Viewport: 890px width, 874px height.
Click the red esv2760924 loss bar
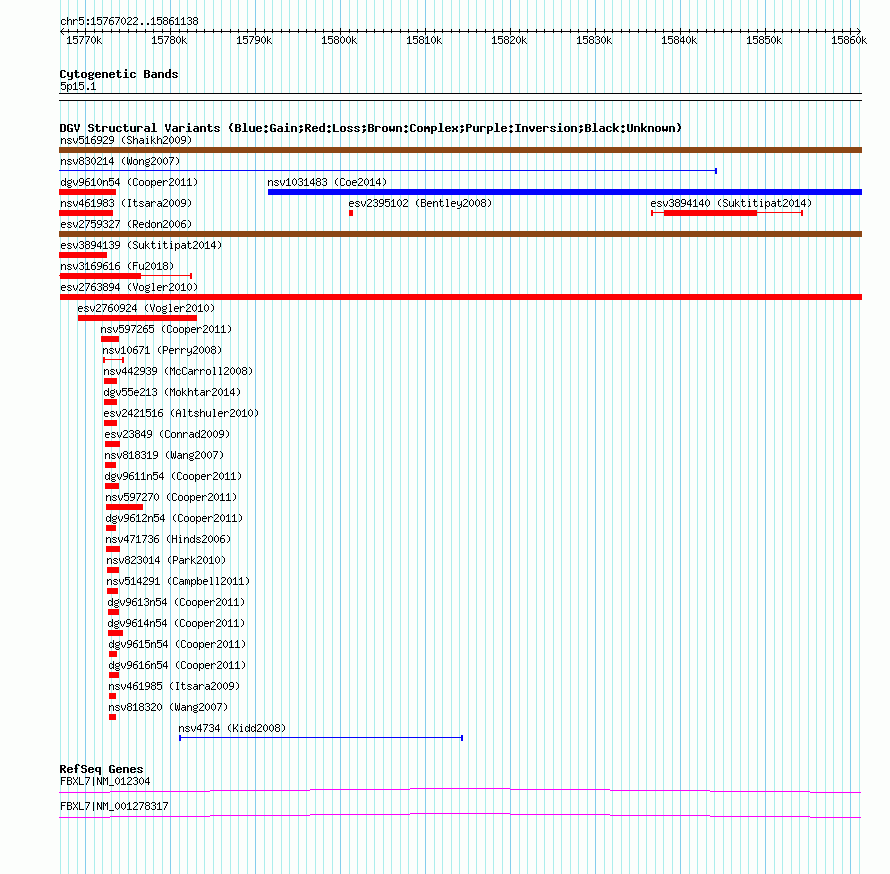(137, 318)
